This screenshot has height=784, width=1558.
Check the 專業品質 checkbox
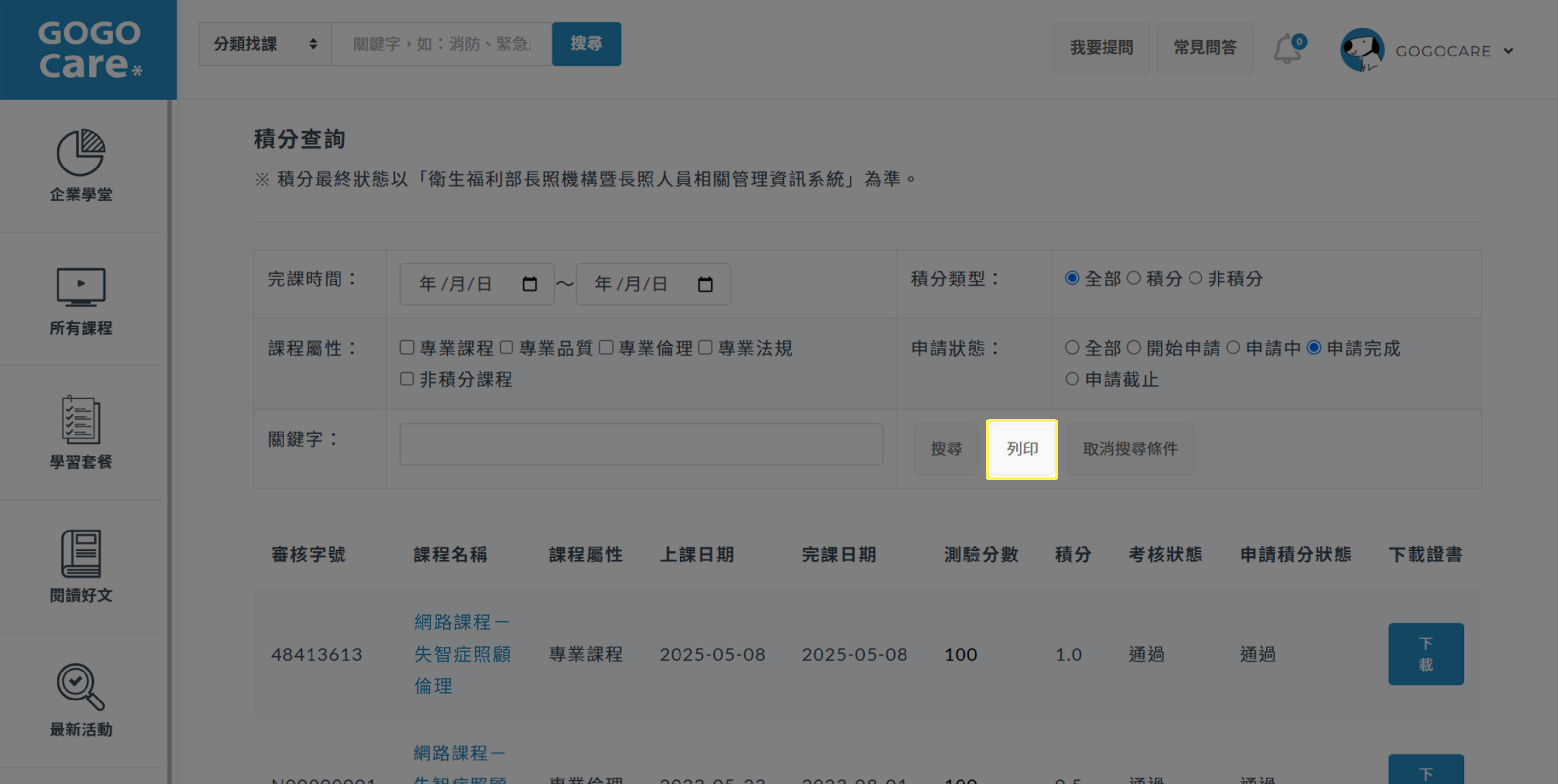pyautogui.click(x=506, y=348)
